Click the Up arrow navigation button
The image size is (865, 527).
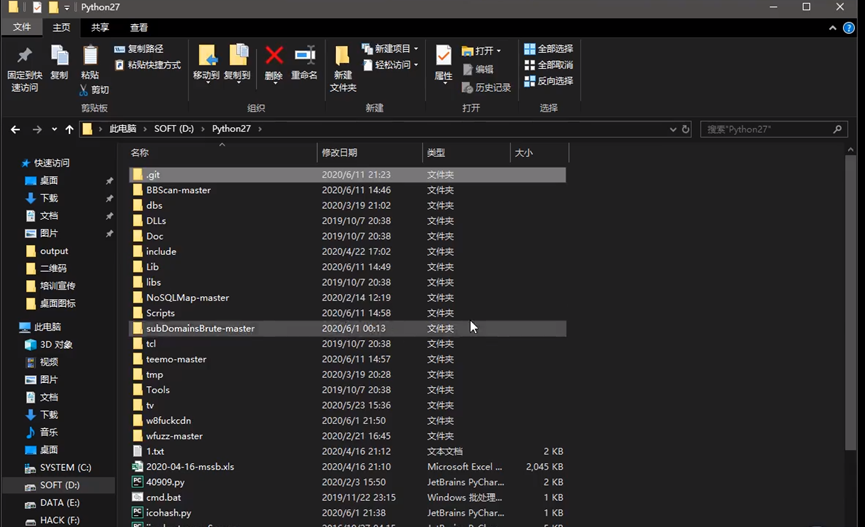[69, 129]
